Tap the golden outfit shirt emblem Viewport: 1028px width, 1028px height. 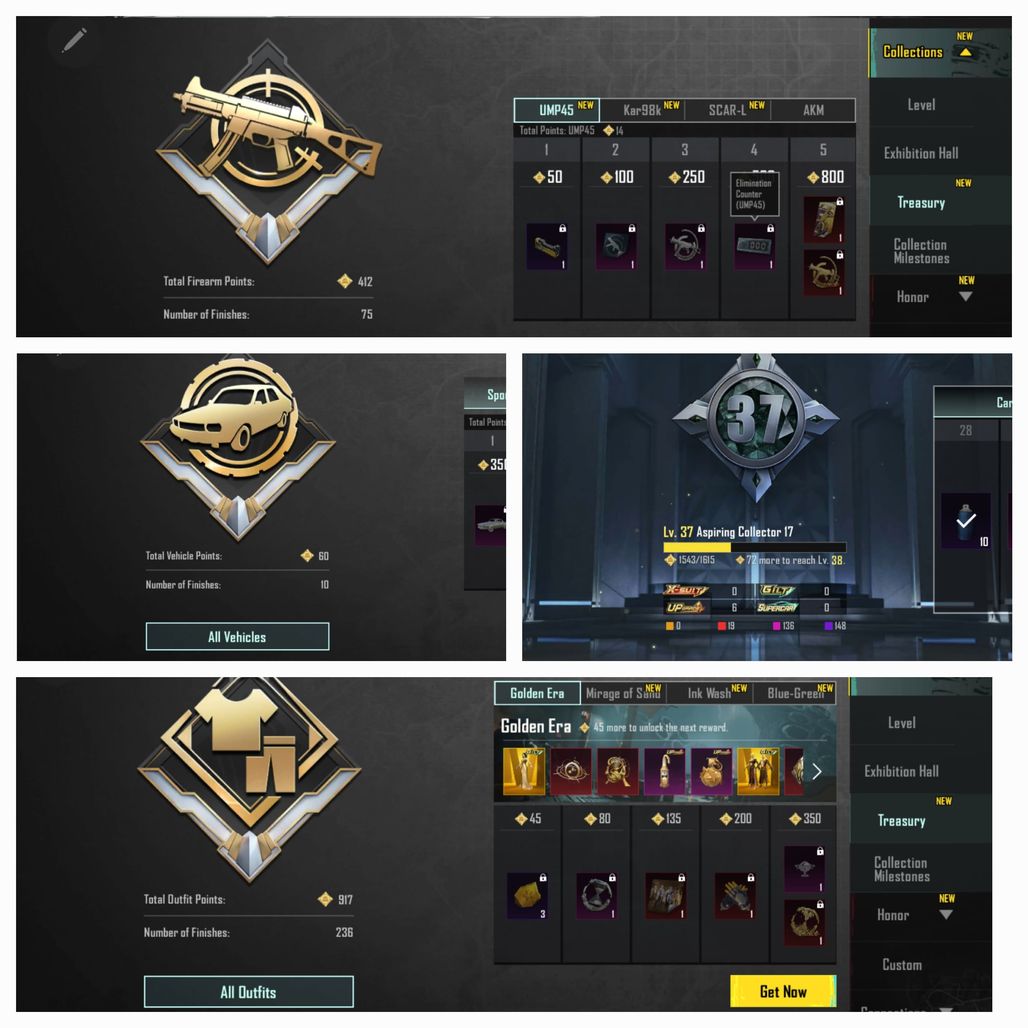coord(249,778)
